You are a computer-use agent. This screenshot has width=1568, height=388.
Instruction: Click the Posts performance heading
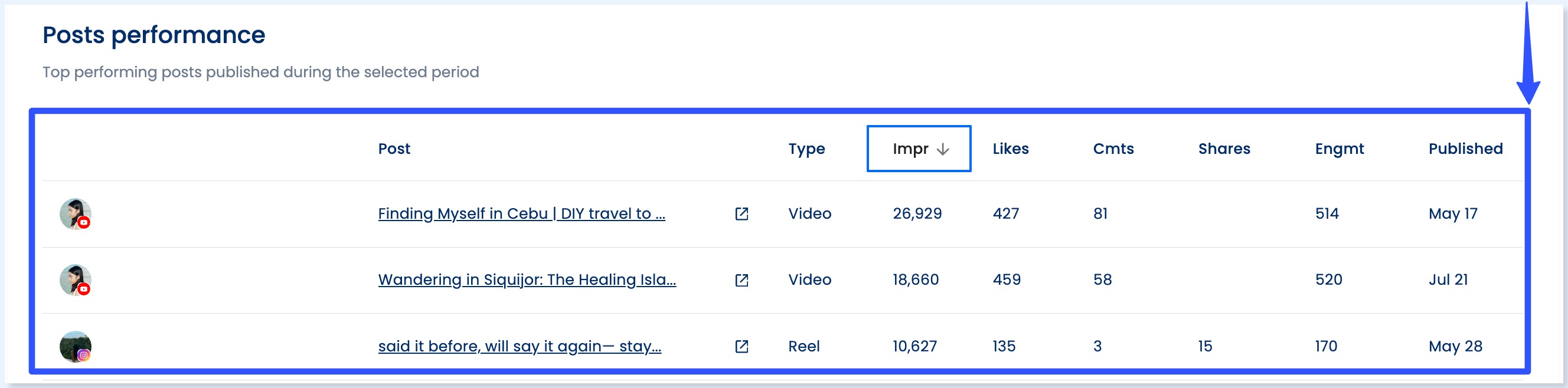coord(153,35)
